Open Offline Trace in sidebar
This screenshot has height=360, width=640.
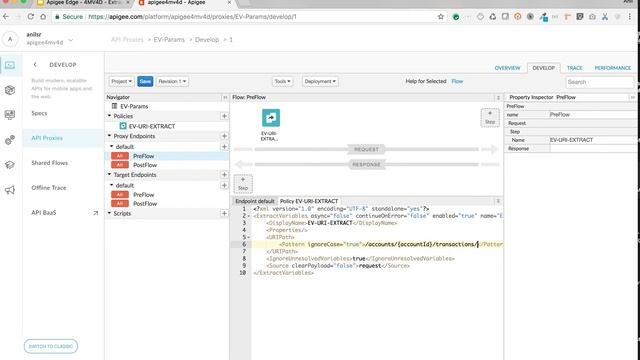(x=49, y=188)
